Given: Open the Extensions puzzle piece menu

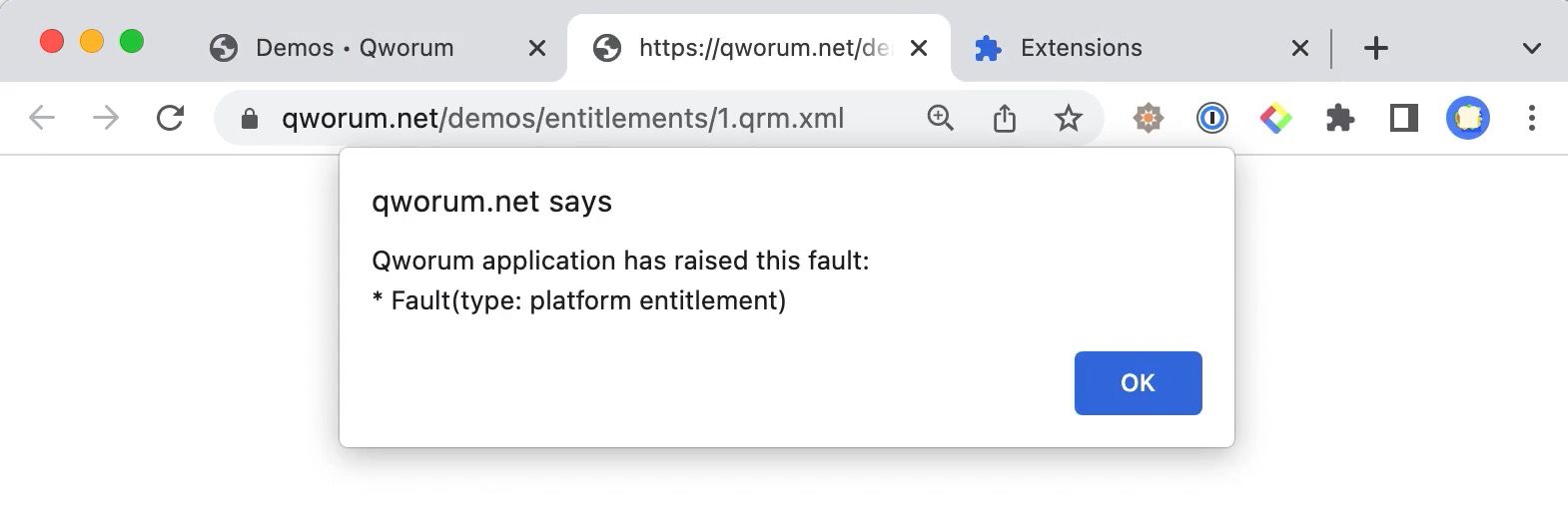Looking at the screenshot, I should tap(1340, 118).
